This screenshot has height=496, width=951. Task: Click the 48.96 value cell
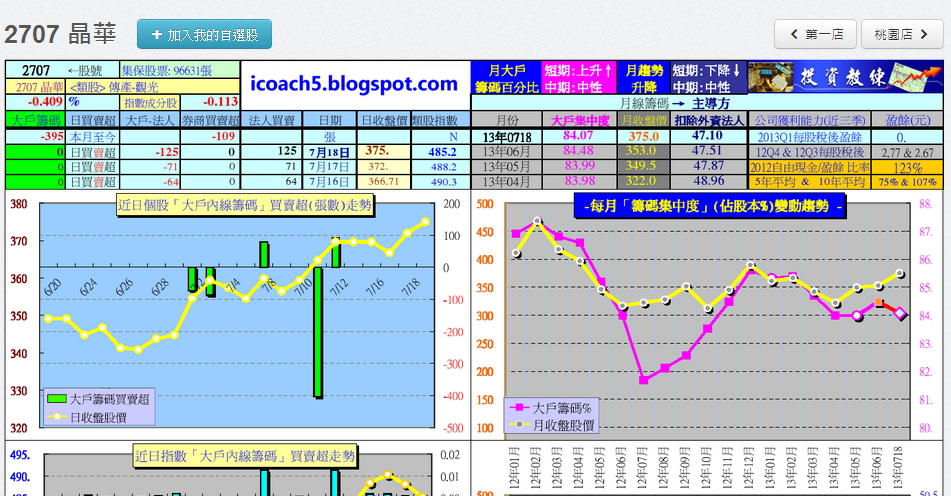click(708, 181)
